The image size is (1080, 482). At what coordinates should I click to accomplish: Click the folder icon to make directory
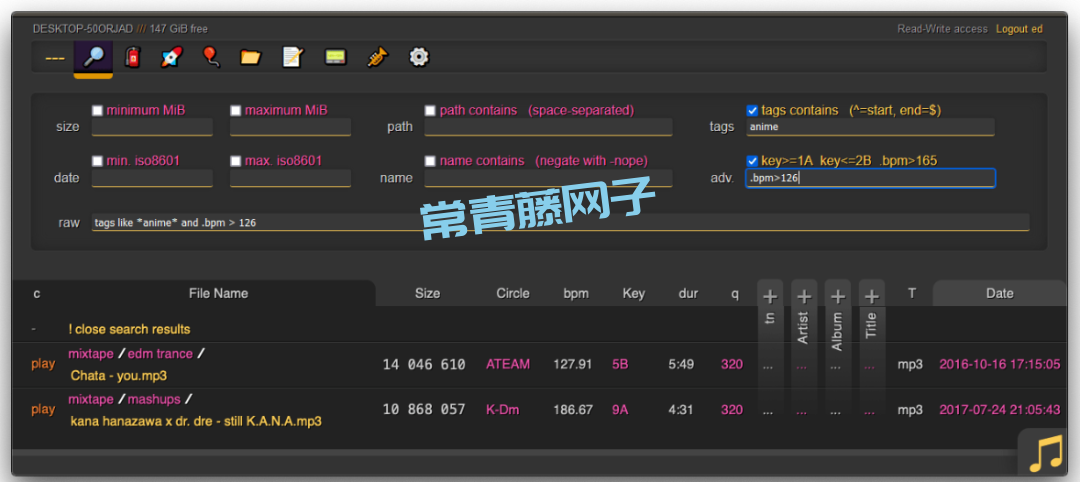point(250,58)
